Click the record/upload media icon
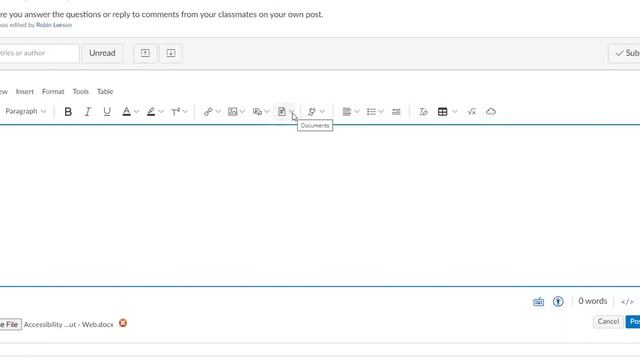The height and width of the screenshot is (360, 640). pyautogui.click(x=257, y=111)
